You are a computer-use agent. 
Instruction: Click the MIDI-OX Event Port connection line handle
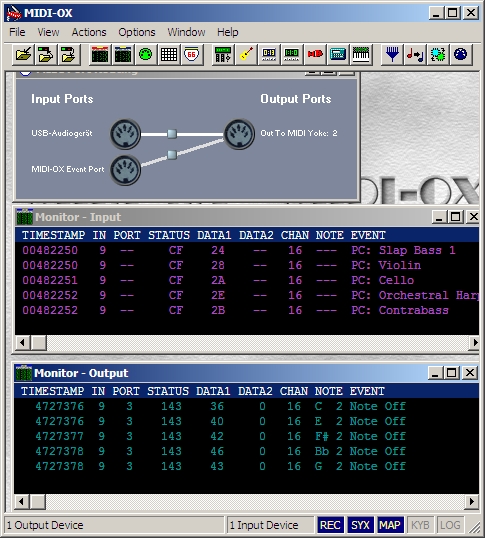(172, 155)
